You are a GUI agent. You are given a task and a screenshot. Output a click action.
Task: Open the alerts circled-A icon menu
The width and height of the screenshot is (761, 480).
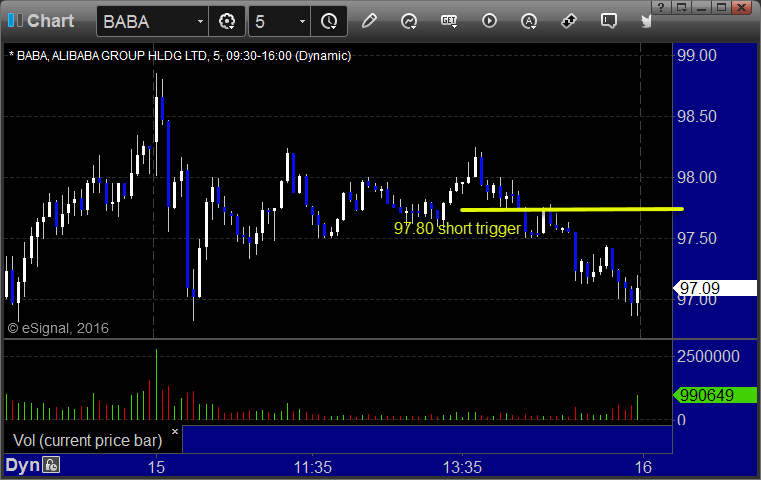click(x=529, y=21)
